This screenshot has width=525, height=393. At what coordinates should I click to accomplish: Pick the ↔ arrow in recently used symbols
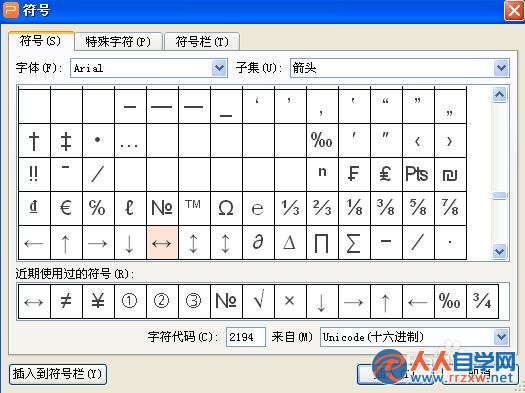tap(34, 301)
